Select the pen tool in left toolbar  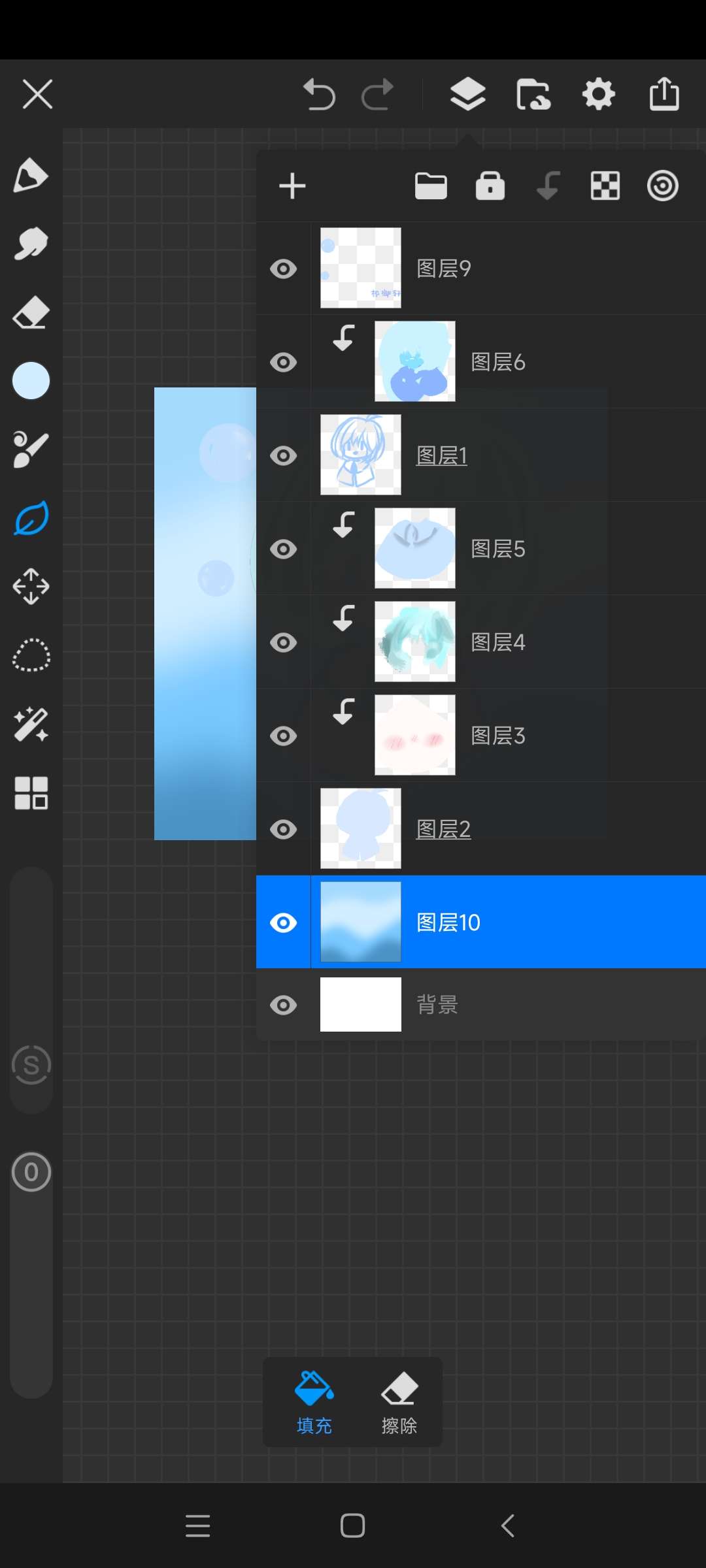(31, 175)
